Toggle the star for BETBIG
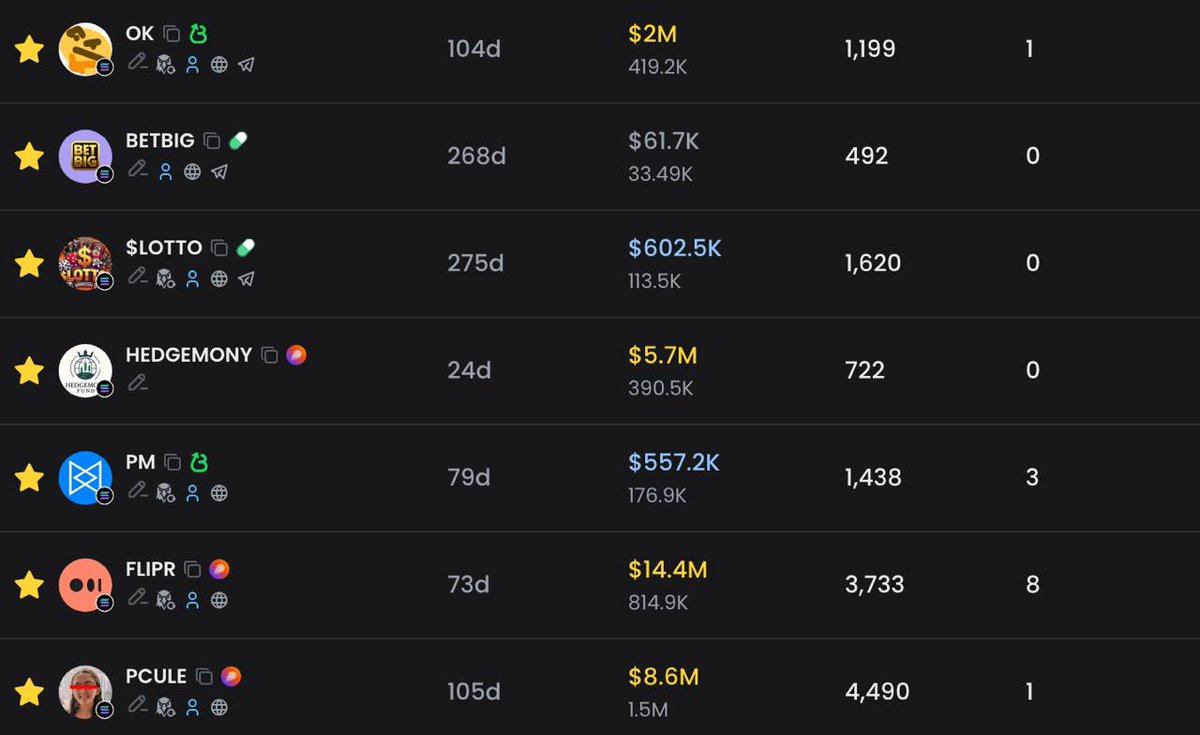This screenshot has width=1200, height=735. (x=29, y=156)
